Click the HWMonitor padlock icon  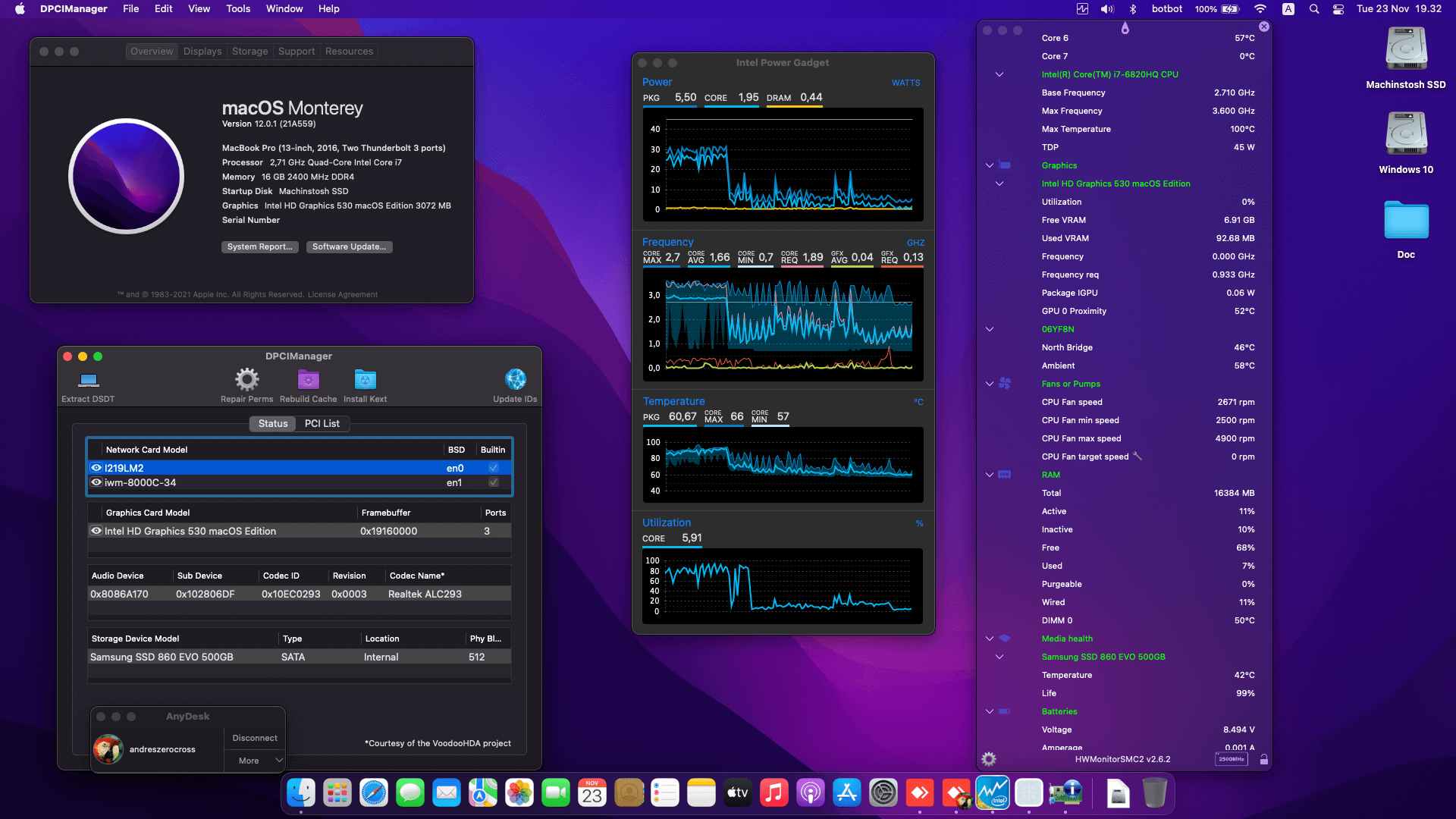click(x=1264, y=759)
